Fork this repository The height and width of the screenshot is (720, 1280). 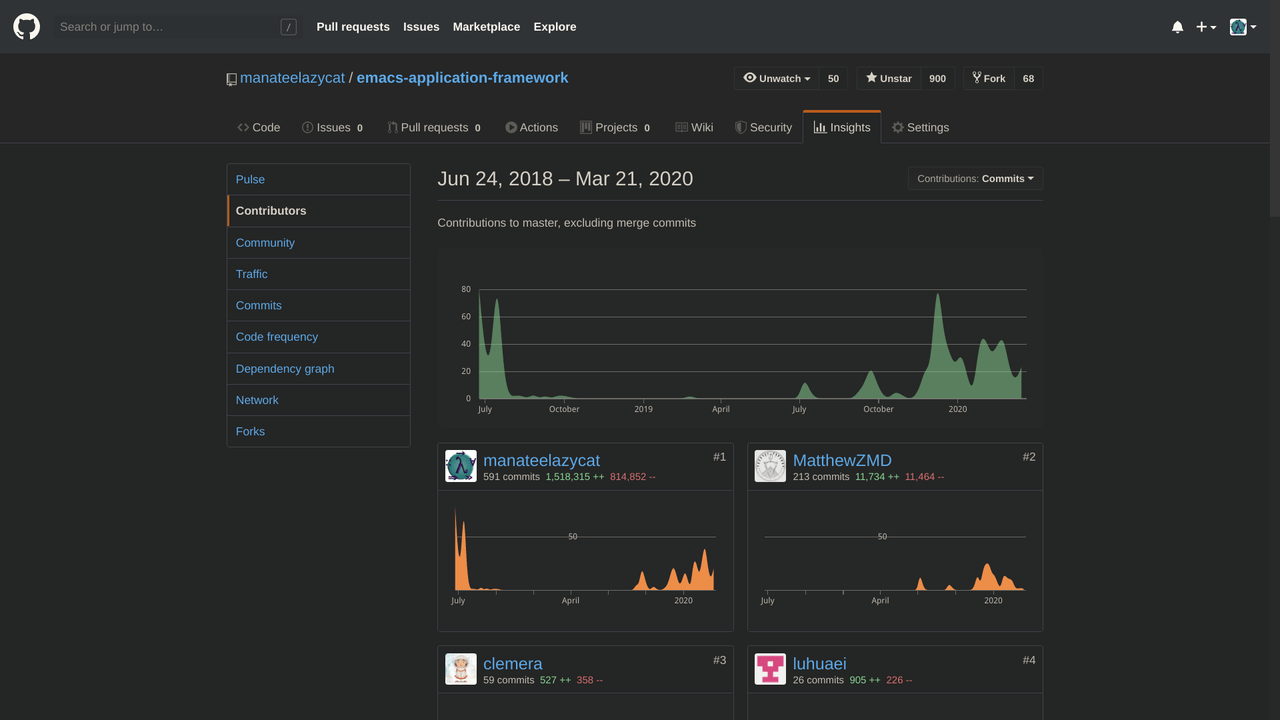[988, 78]
